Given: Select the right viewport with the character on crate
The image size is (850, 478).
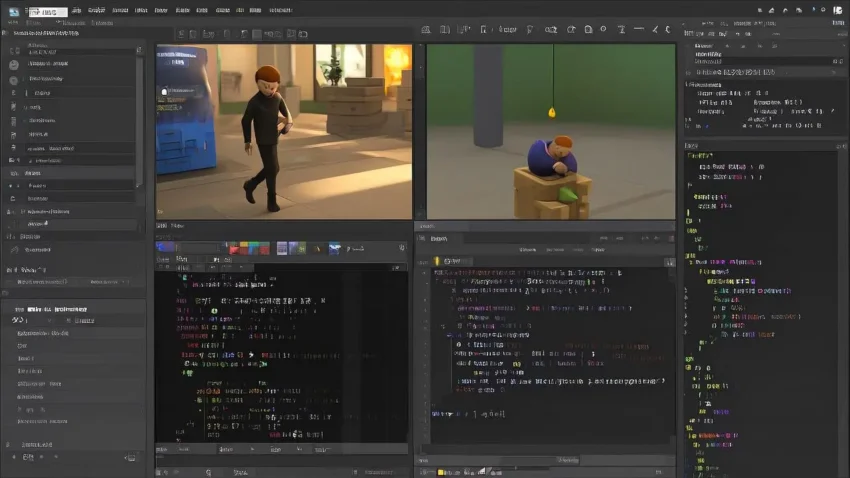Looking at the screenshot, I should (x=551, y=132).
